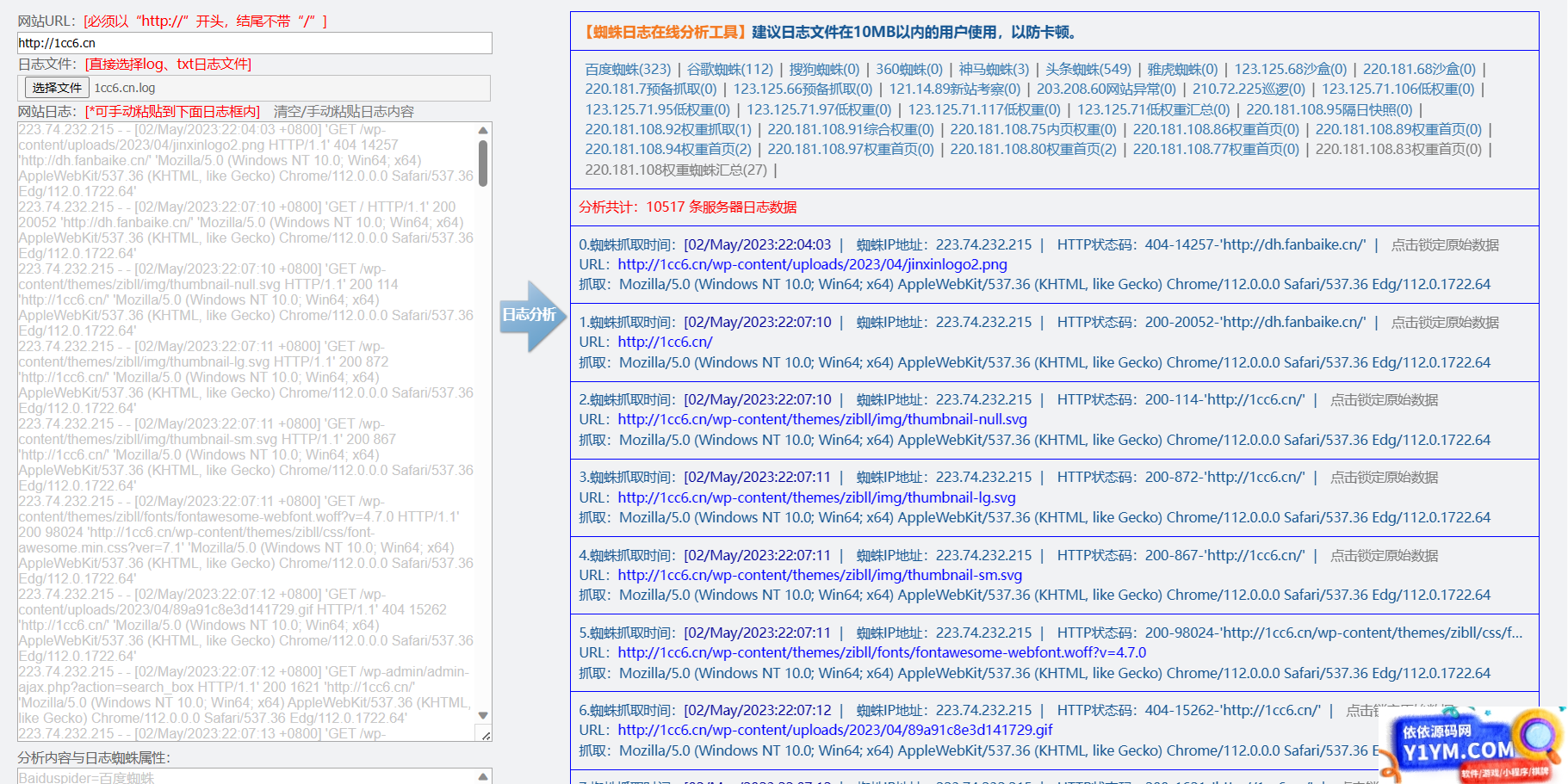The width and height of the screenshot is (1568, 784).
Task: Select 220.181.108.97权重首页(0) link
Action: tap(851, 149)
